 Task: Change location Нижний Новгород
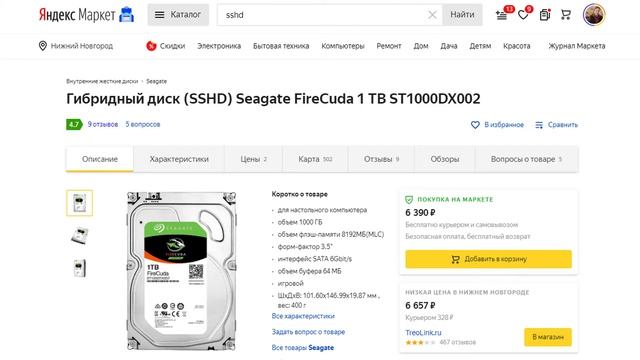[x=76, y=46]
